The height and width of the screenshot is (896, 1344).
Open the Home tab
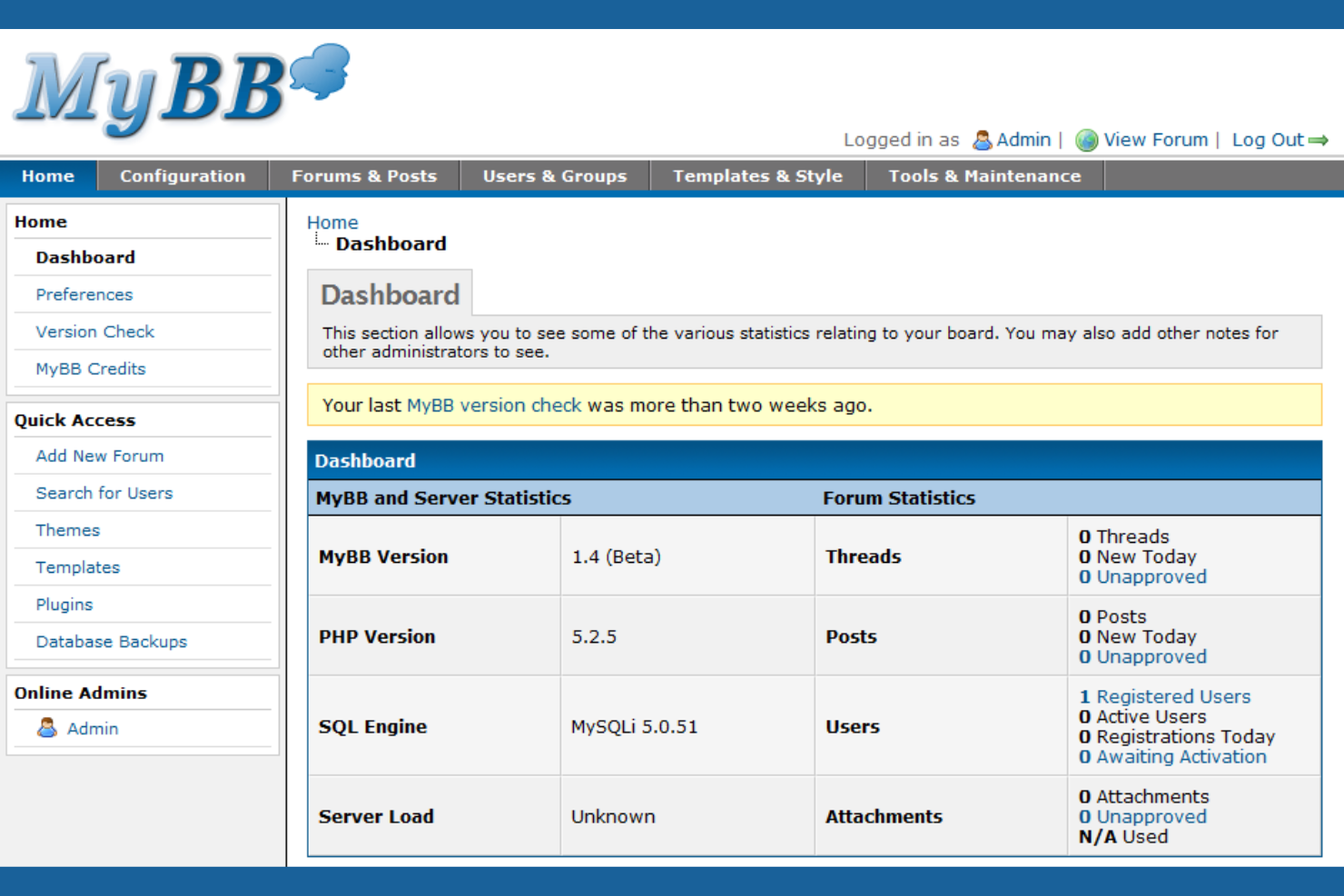(48, 176)
